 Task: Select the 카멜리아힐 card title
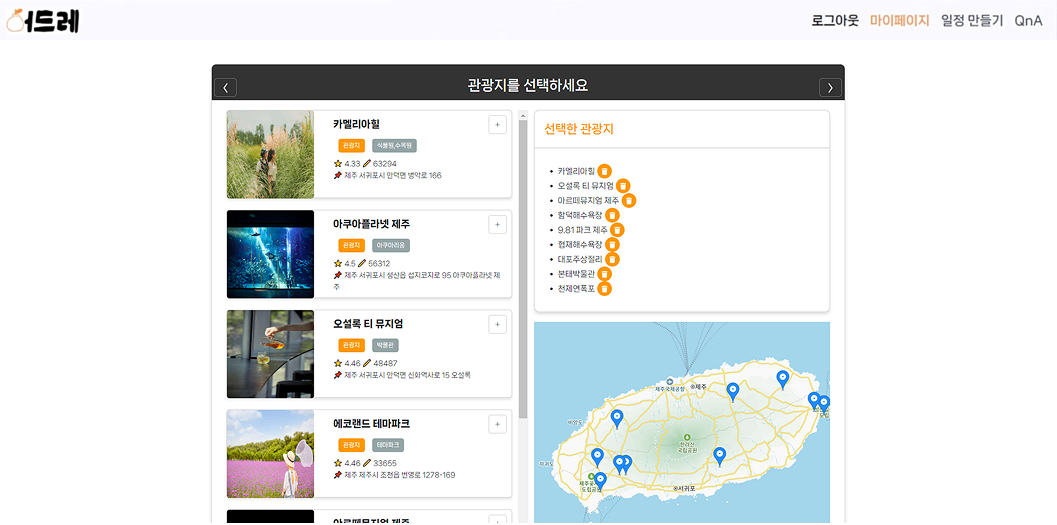tap(357, 124)
